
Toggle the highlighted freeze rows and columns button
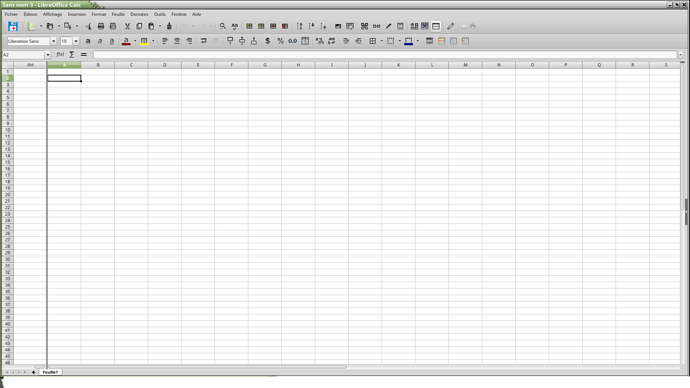436,26
